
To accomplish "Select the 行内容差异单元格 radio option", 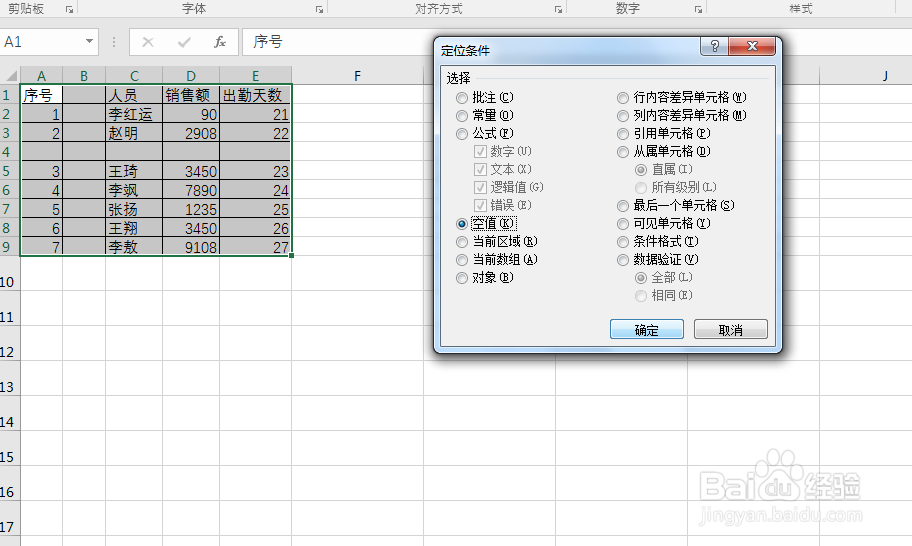I will pos(623,98).
